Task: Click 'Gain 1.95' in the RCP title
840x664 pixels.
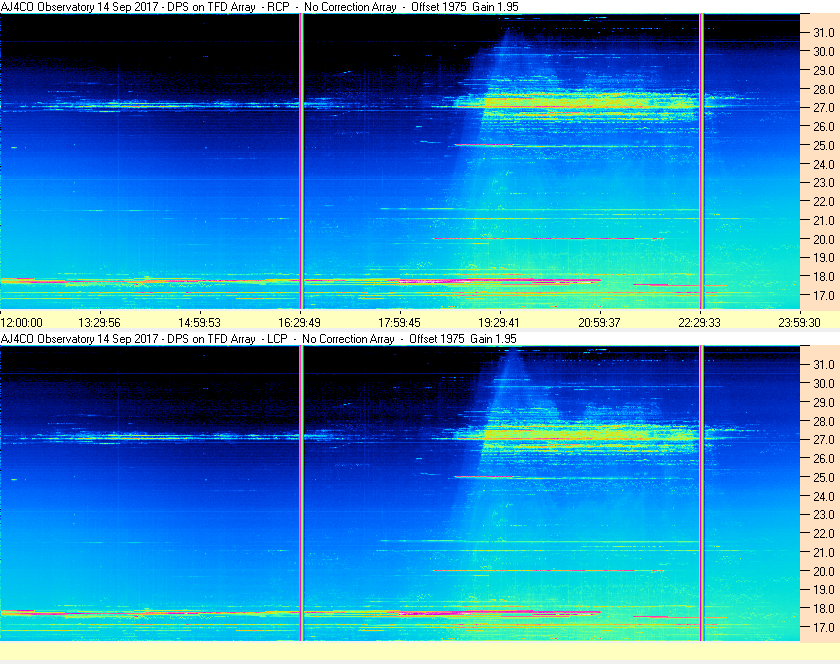Action: pos(495,7)
